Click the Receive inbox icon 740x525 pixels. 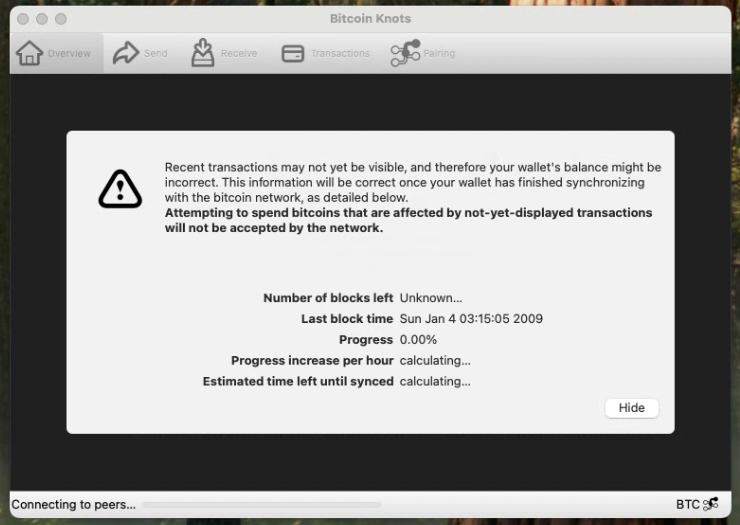(x=203, y=52)
